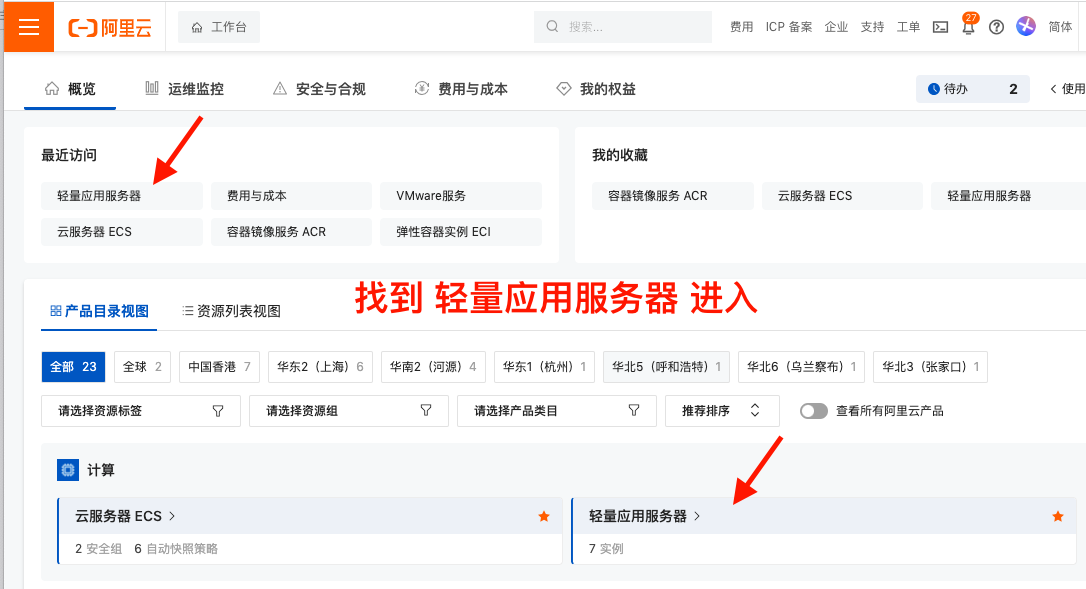This screenshot has width=1086, height=589.
Task: Click the Alibaba Cloud logo
Action: point(110,28)
